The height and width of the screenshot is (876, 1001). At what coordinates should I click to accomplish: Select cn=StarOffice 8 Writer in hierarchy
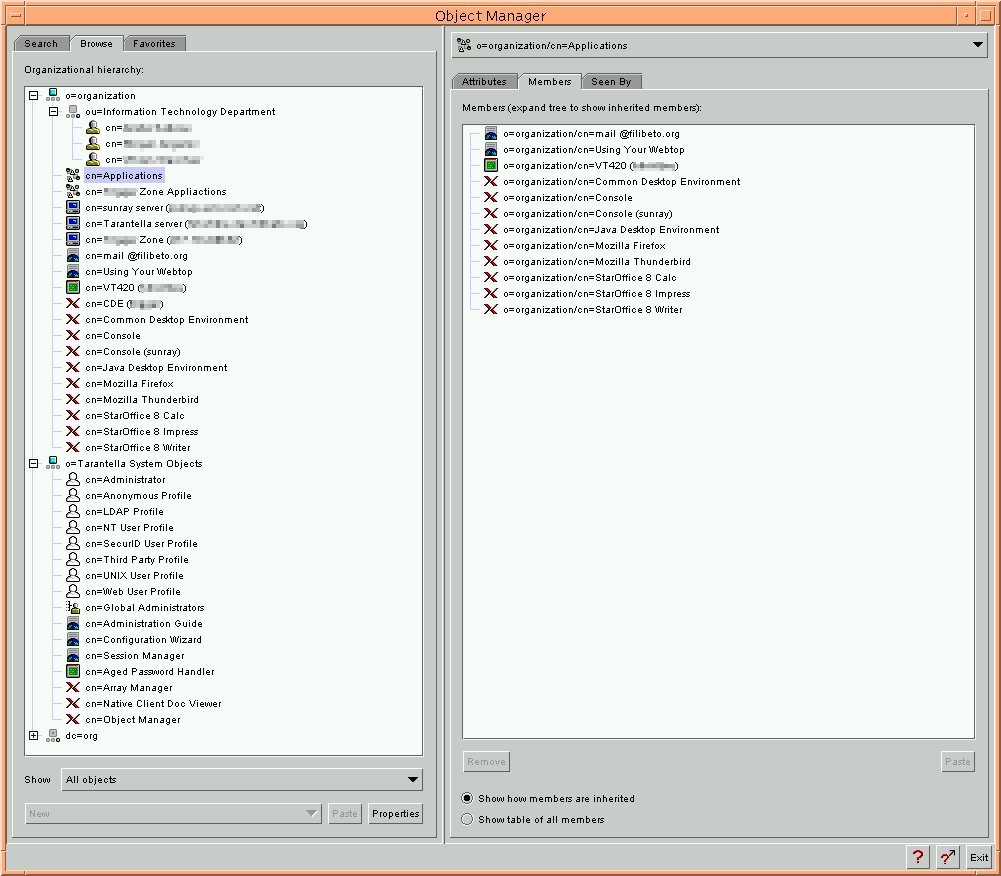tap(137, 448)
